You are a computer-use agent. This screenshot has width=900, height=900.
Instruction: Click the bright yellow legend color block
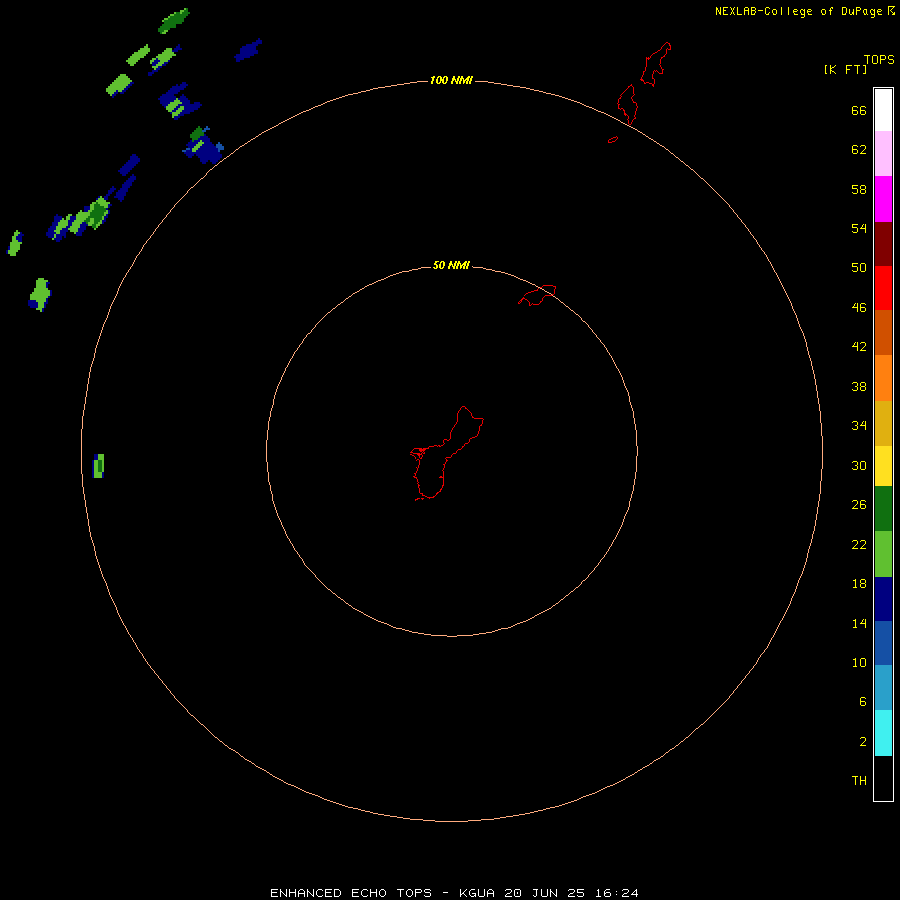883,466
